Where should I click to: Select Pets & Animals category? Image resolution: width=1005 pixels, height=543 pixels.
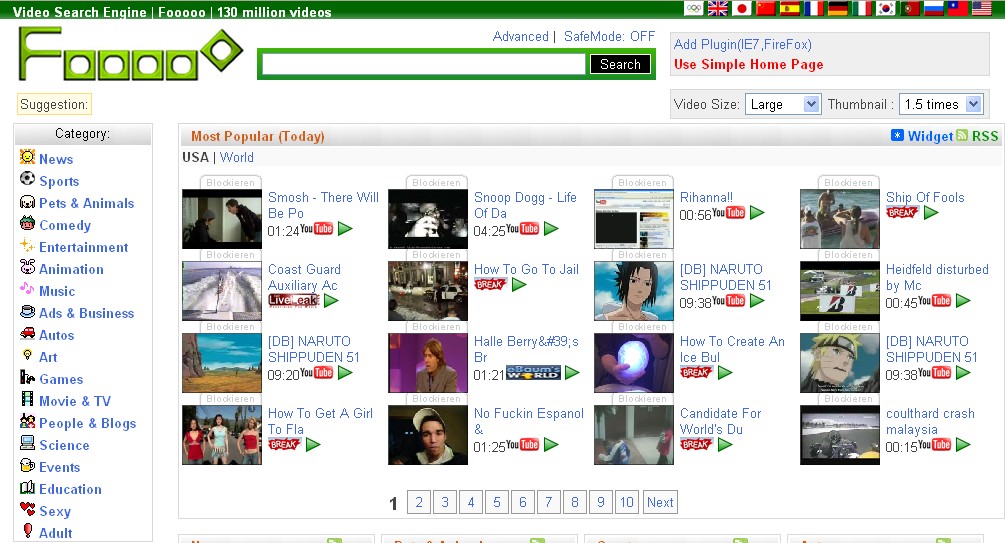(87, 203)
